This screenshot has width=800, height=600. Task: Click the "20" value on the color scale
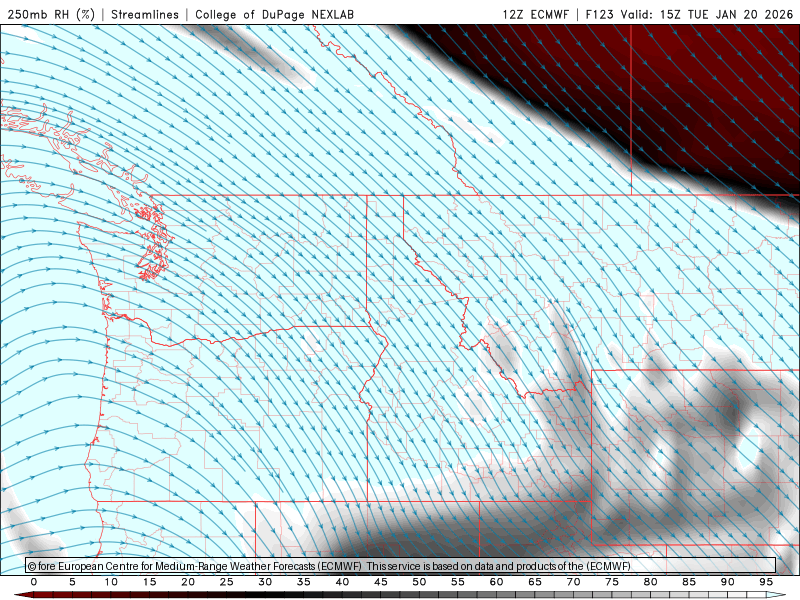[188, 582]
